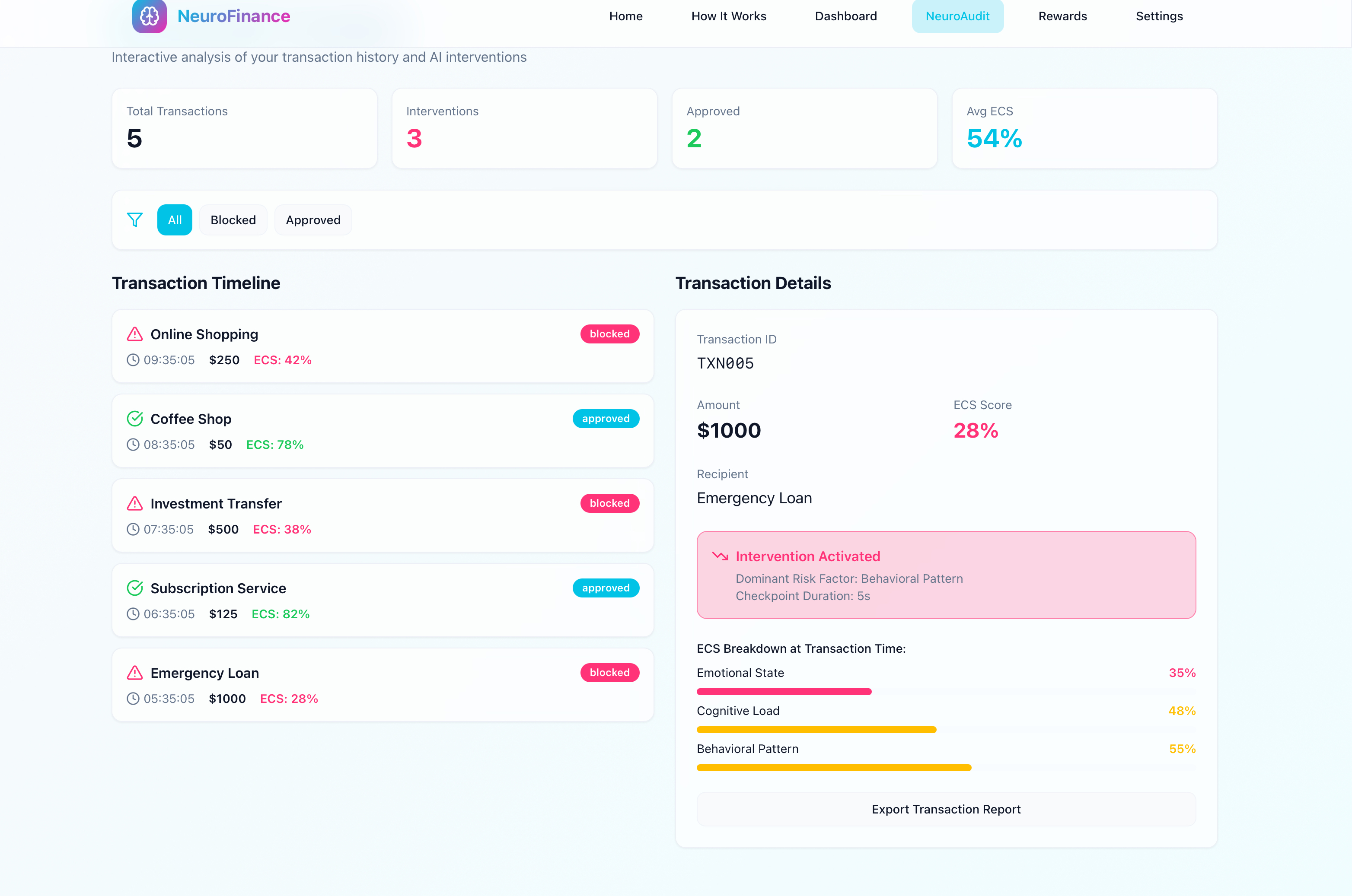1352x896 pixels.
Task: Click Export Transaction Report button
Action: [946, 809]
